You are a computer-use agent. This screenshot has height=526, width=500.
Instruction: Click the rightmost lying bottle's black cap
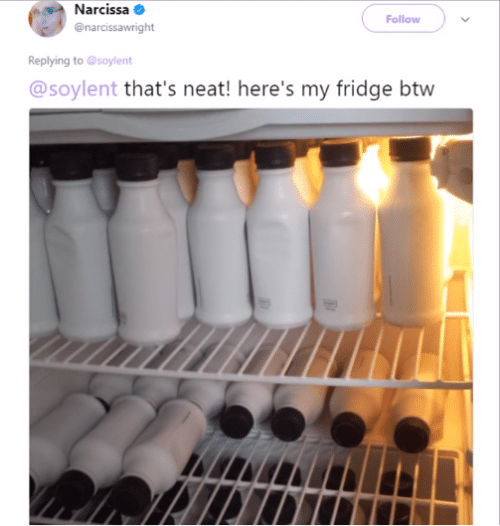412,434
